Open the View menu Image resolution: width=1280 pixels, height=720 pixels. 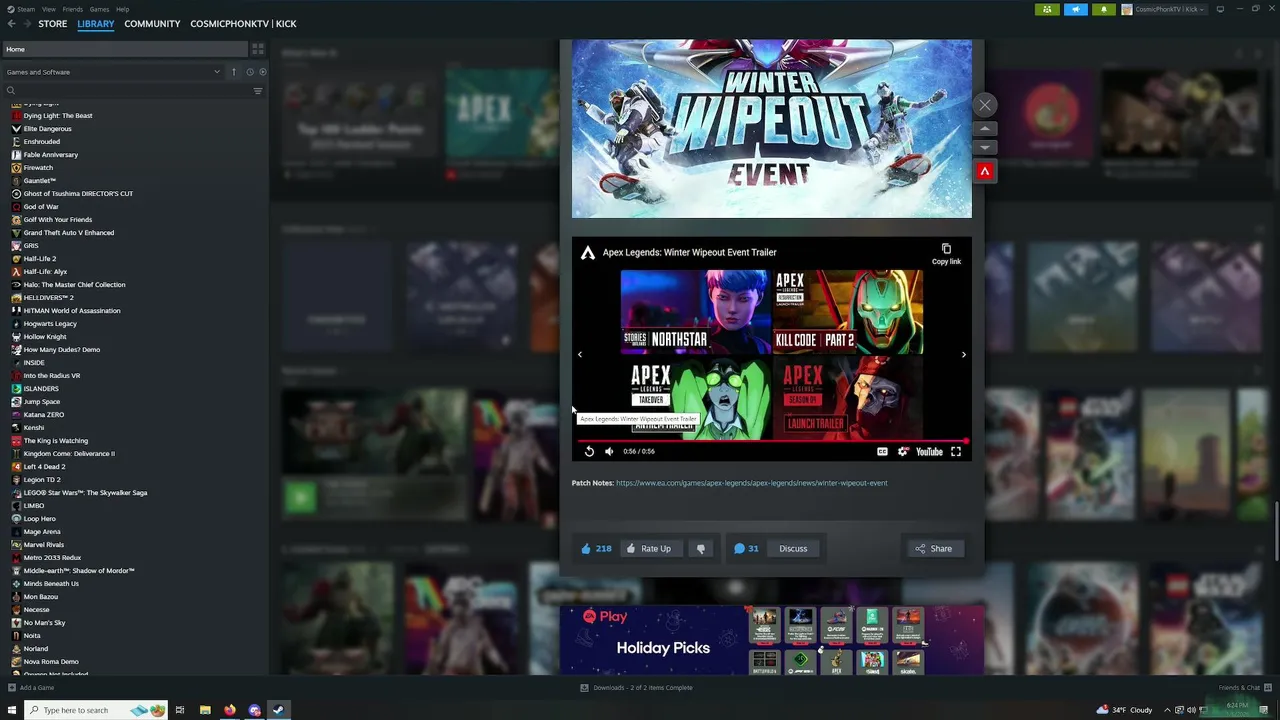pyautogui.click(x=48, y=9)
